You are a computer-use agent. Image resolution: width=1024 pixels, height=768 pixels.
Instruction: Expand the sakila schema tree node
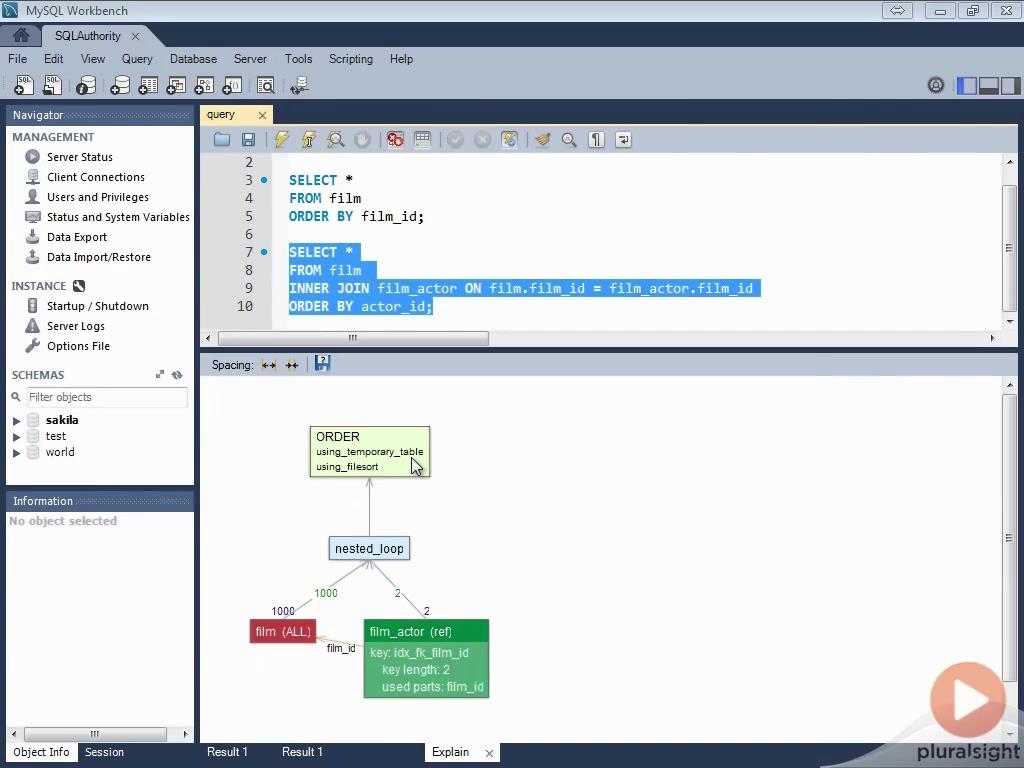coord(17,421)
